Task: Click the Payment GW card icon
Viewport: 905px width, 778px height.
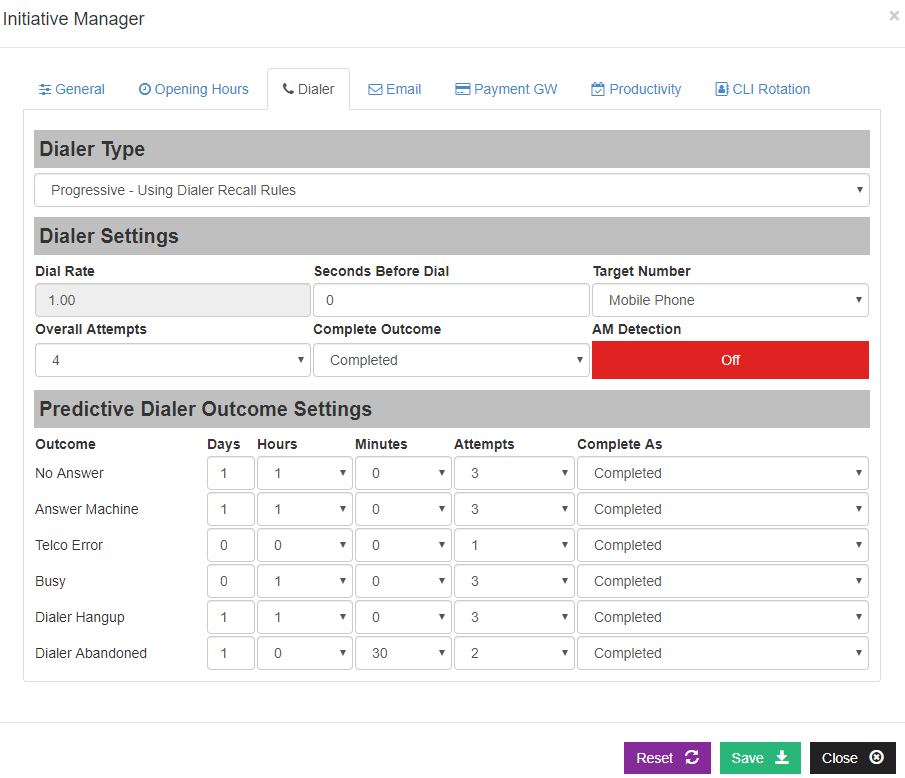Action: coord(463,89)
